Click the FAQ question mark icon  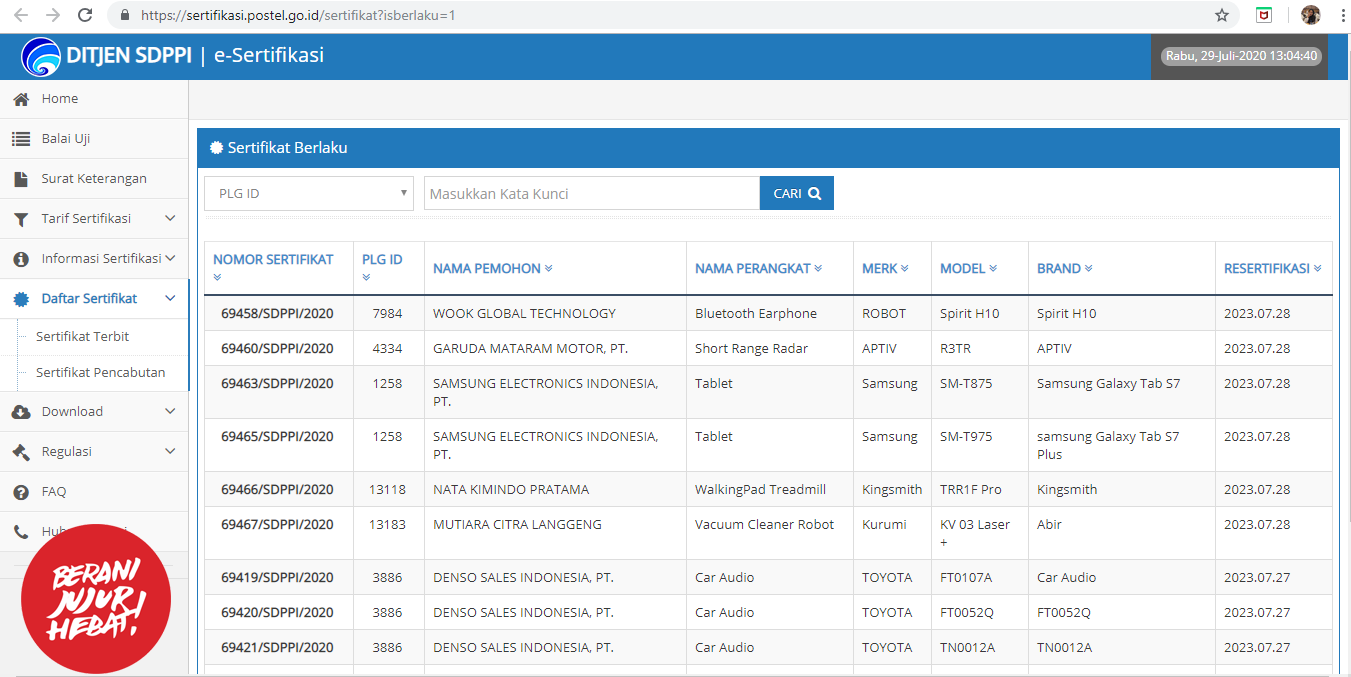[x=21, y=492]
